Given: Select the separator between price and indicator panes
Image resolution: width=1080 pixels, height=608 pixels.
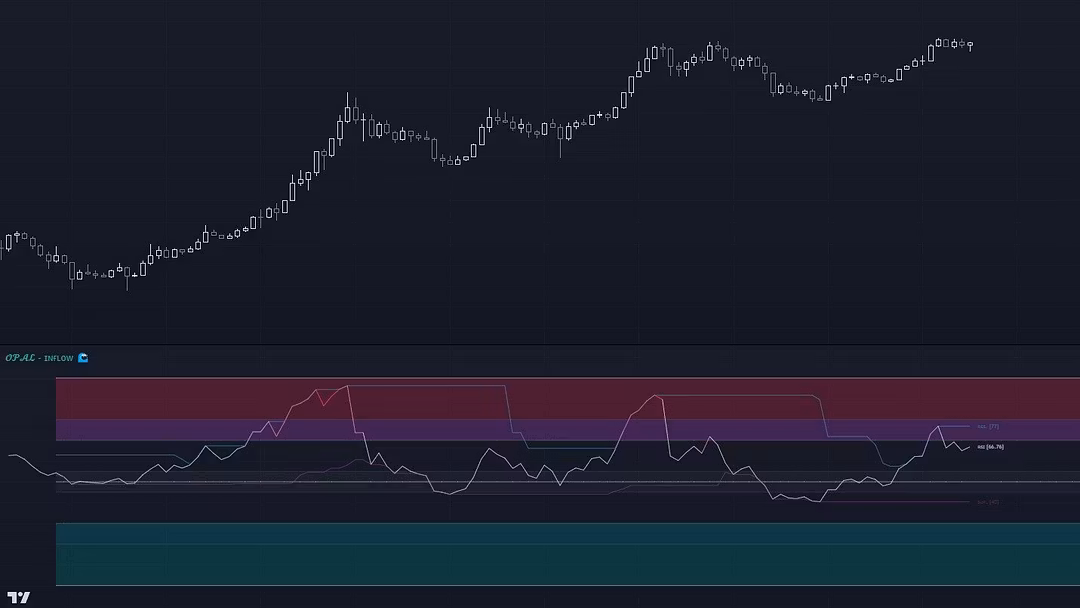Looking at the screenshot, I should click(x=540, y=345).
